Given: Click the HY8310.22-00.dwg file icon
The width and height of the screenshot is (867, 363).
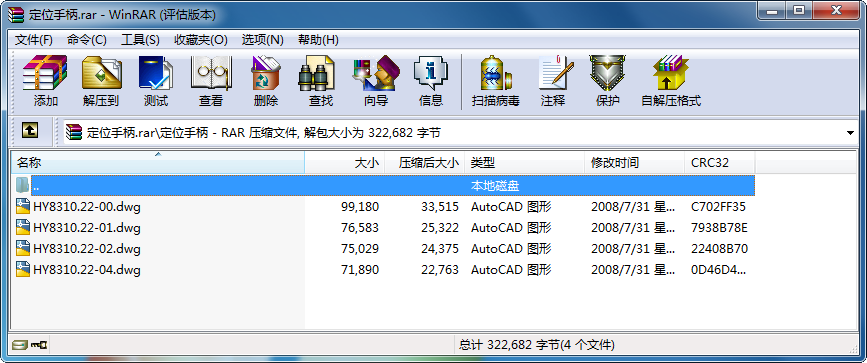Looking at the screenshot, I should [23, 206].
